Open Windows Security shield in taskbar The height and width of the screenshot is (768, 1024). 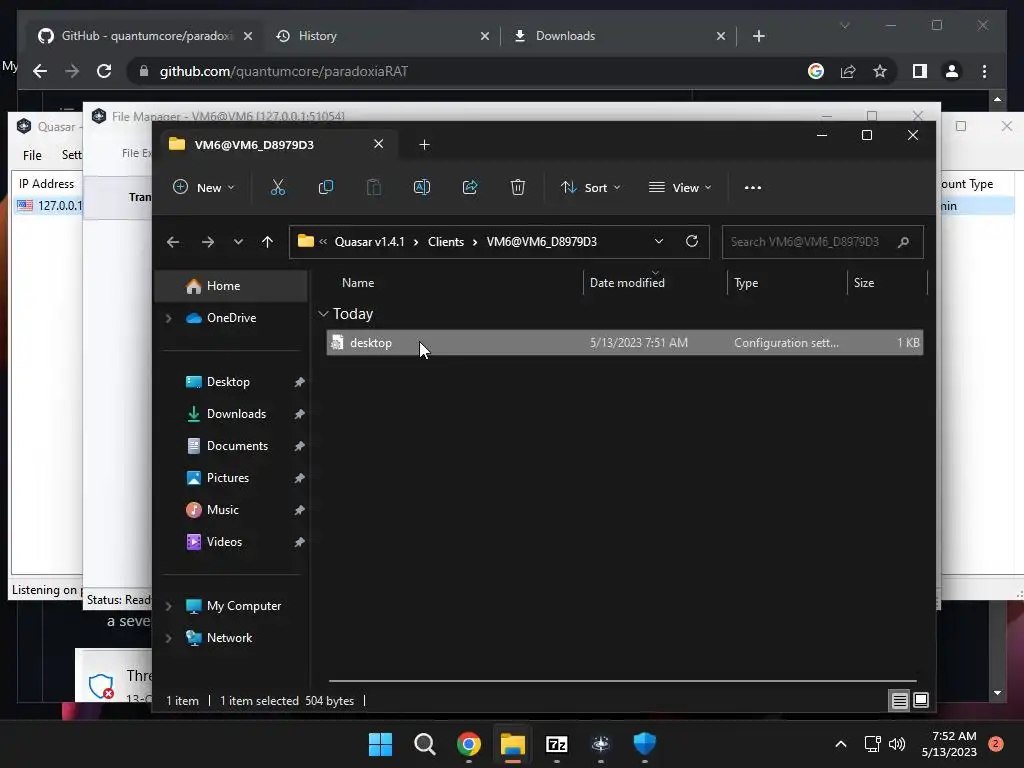click(645, 744)
